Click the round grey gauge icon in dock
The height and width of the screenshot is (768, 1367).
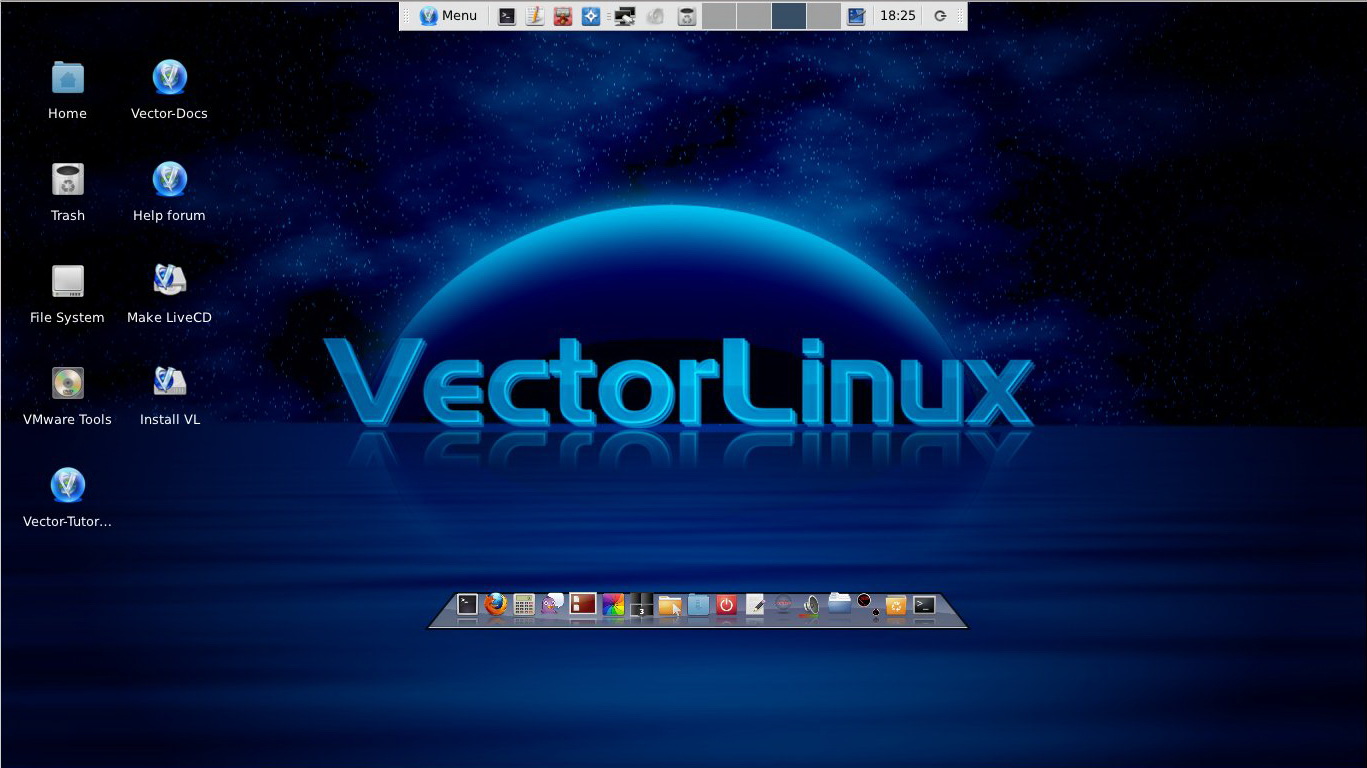coord(784,604)
